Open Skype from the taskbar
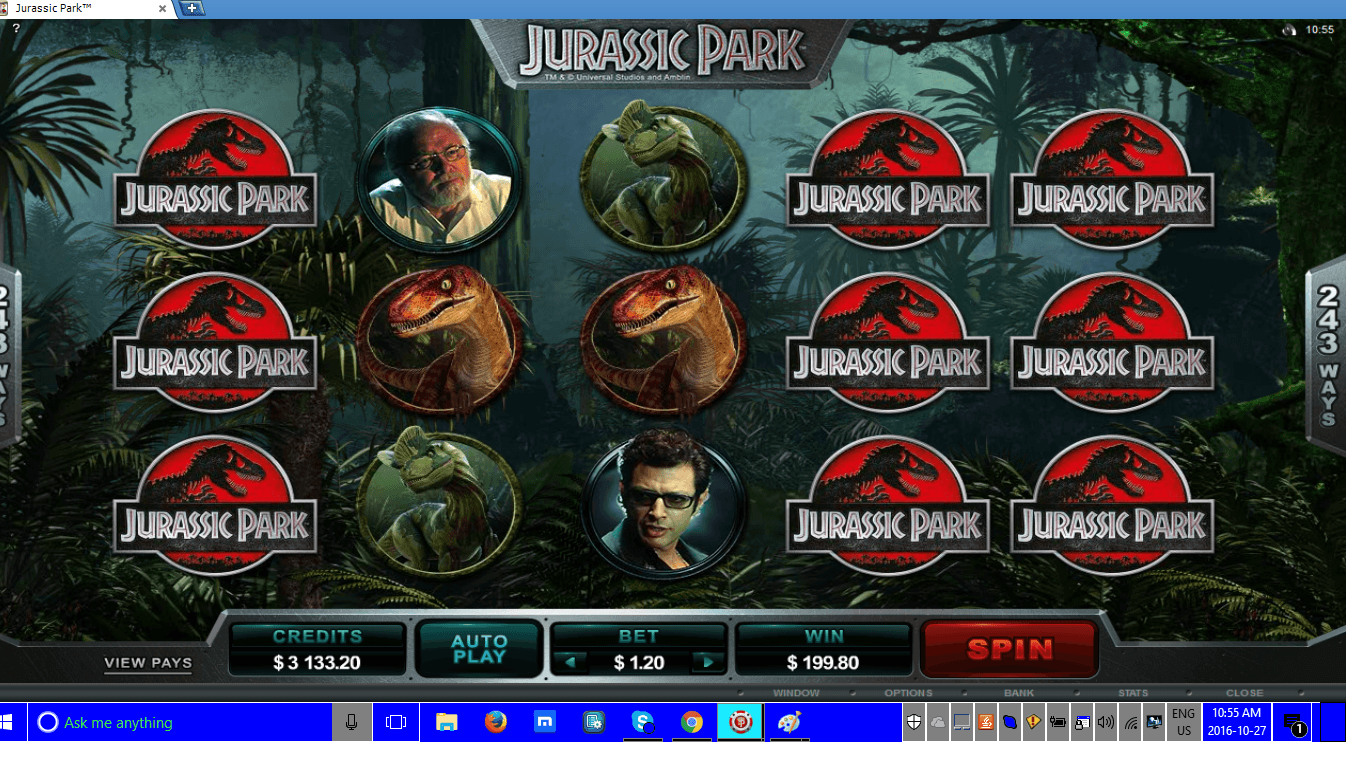The image size is (1366, 768). tap(643, 722)
